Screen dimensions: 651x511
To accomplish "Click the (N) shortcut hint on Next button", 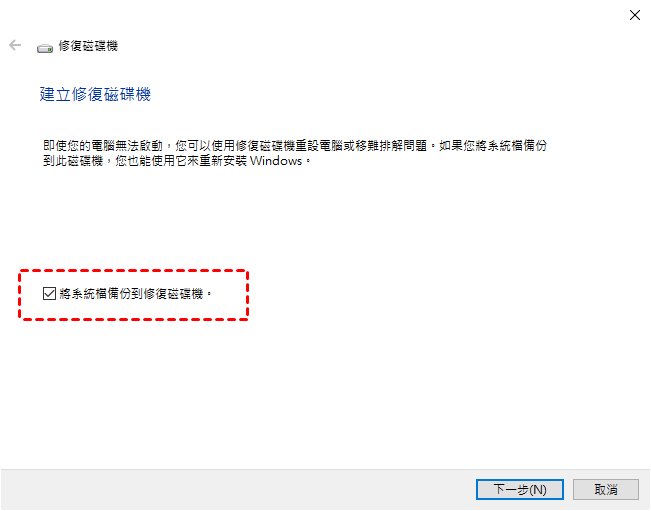I will click(x=538, y=490).
